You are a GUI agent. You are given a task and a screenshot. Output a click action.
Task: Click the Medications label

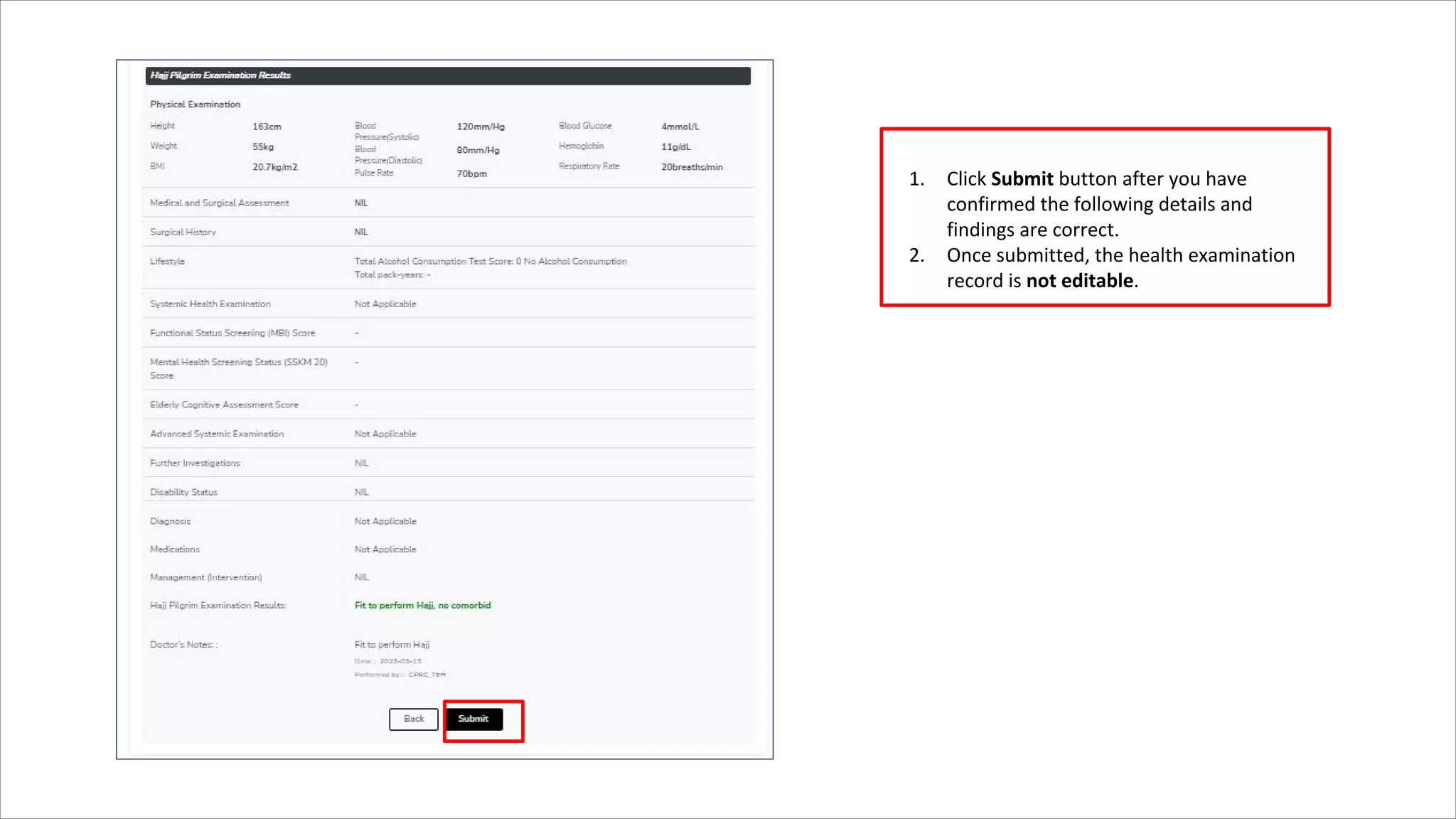(174, 550)
